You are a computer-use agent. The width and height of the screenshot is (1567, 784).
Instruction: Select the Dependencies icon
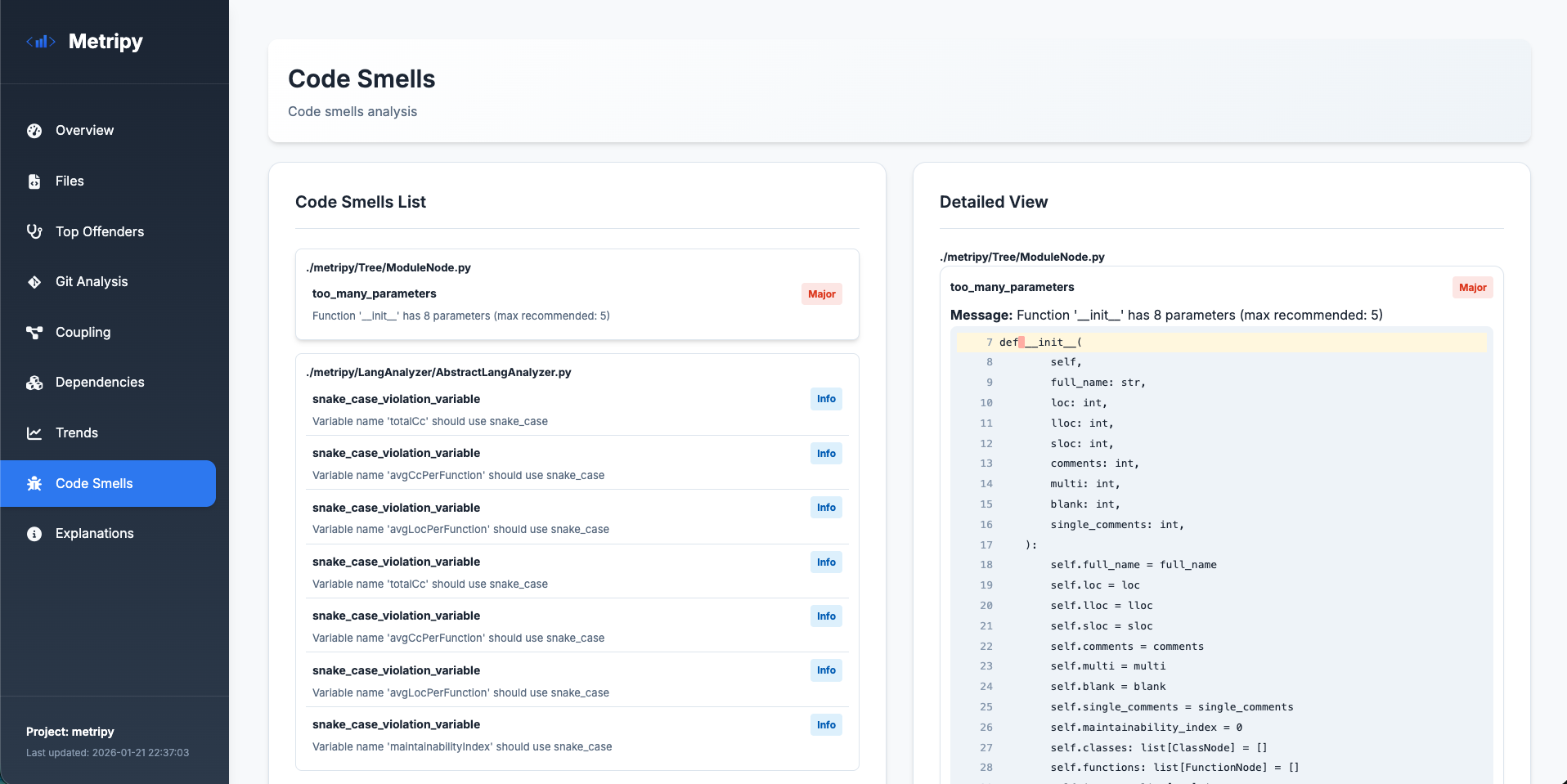(x=34, y=383)
